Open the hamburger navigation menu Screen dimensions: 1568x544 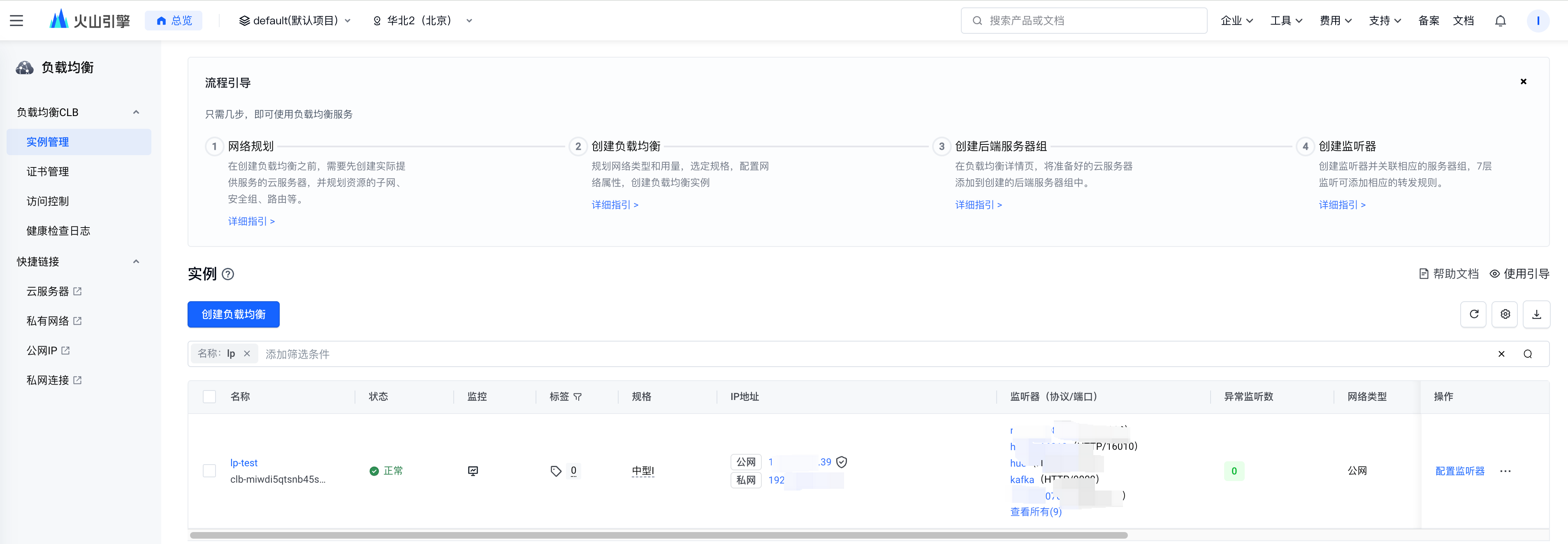16,21
